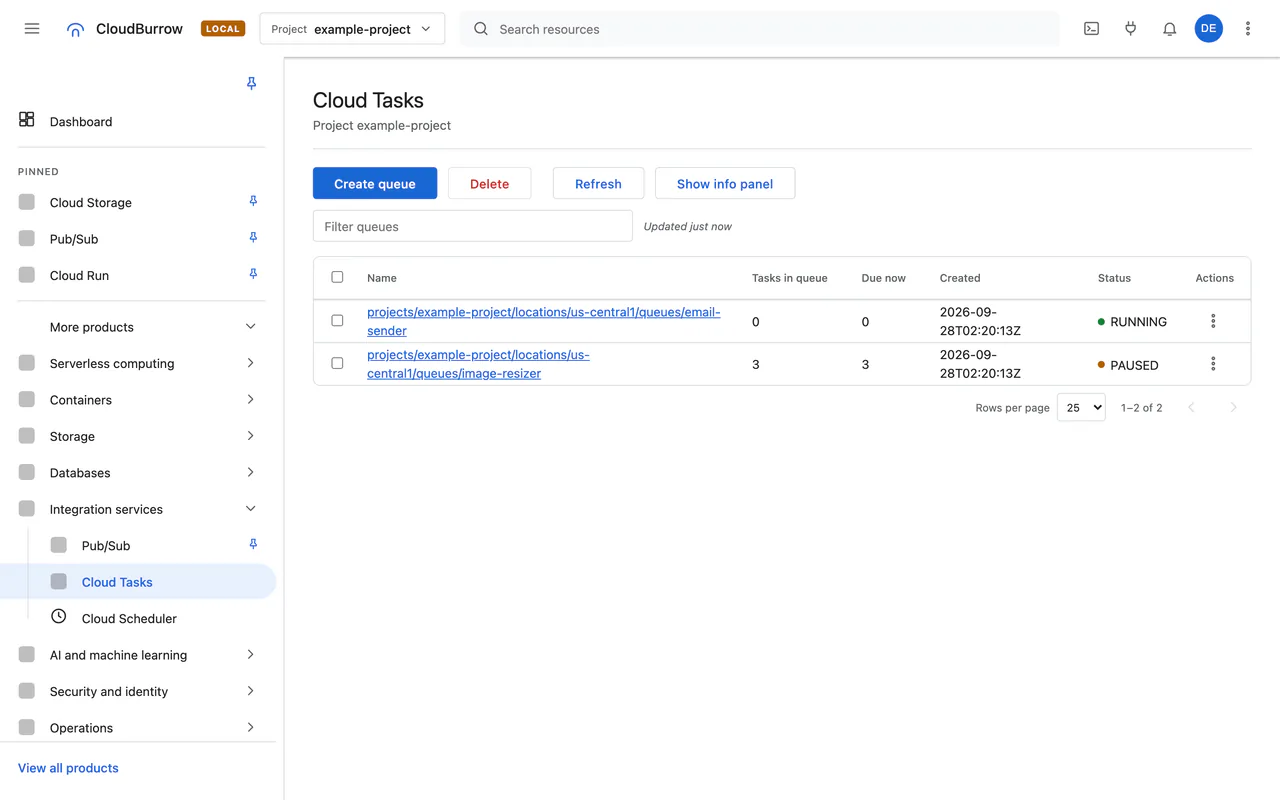Click View all products link
This screenshot has height=800, width=1280.
click(x=68, y=768)
